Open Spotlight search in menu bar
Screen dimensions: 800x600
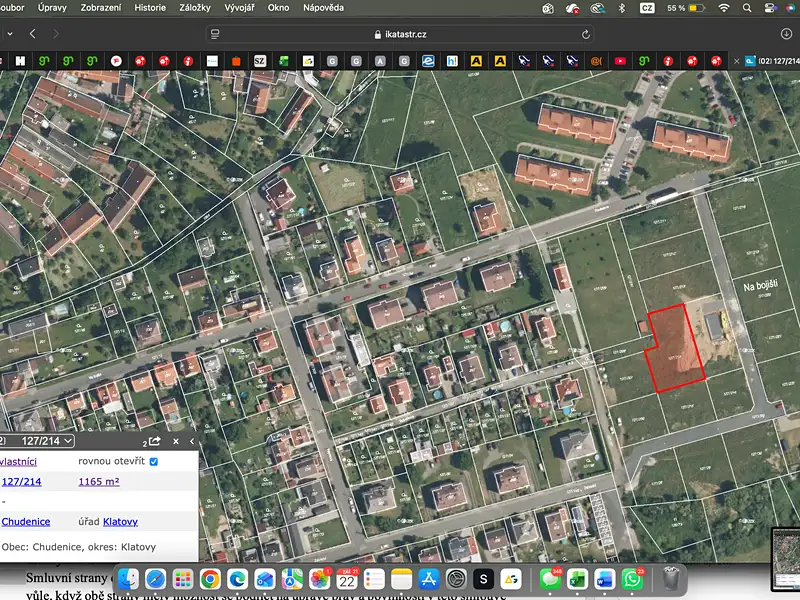tap(747, 8)
